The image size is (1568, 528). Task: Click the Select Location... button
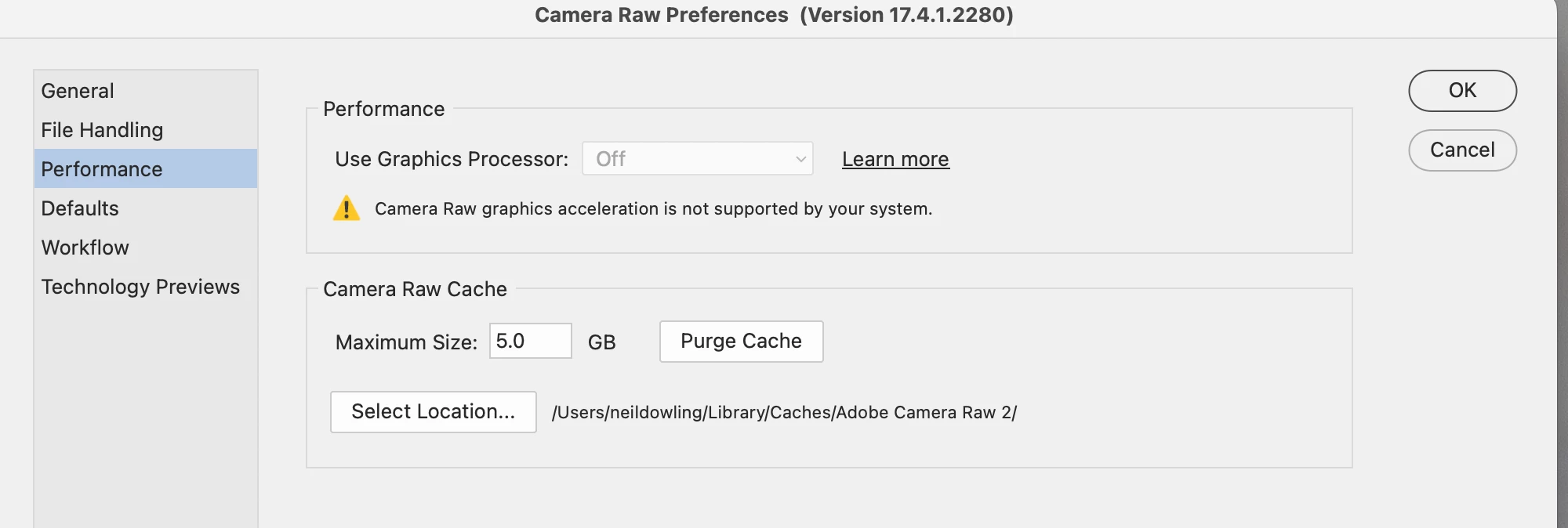coord(433,412)
